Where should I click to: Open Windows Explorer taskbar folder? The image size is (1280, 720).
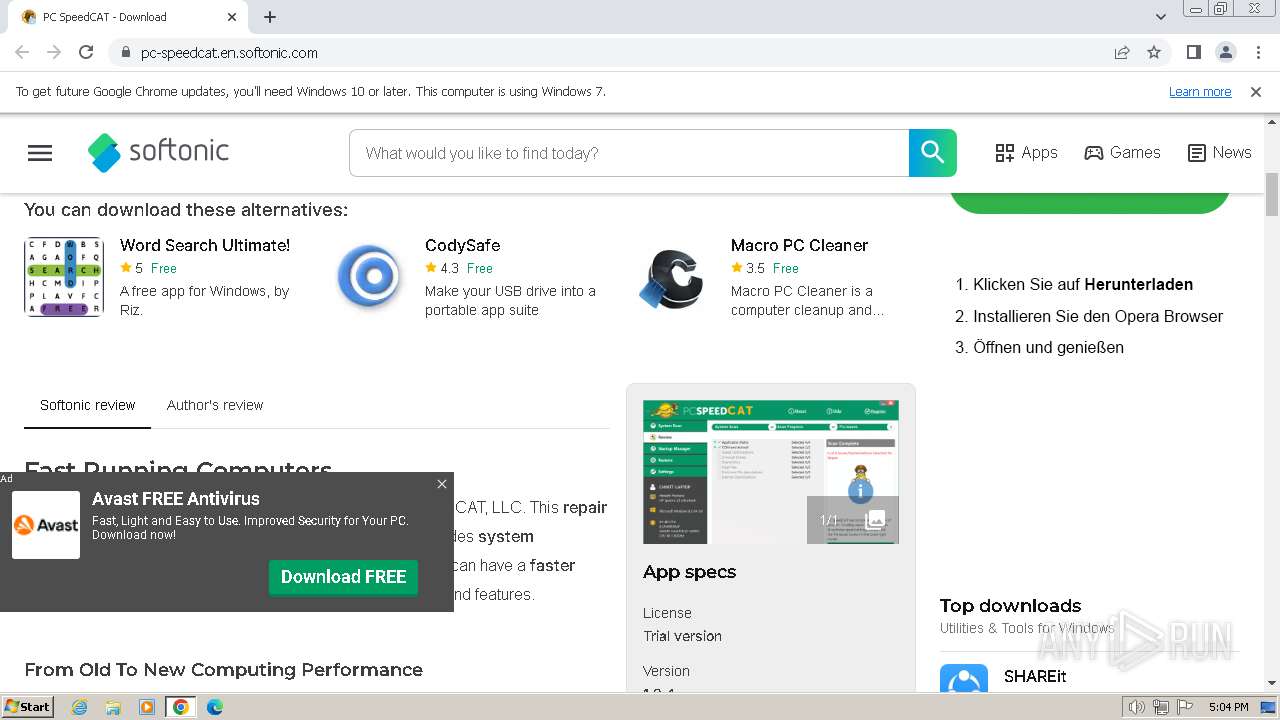coord(113,707)
